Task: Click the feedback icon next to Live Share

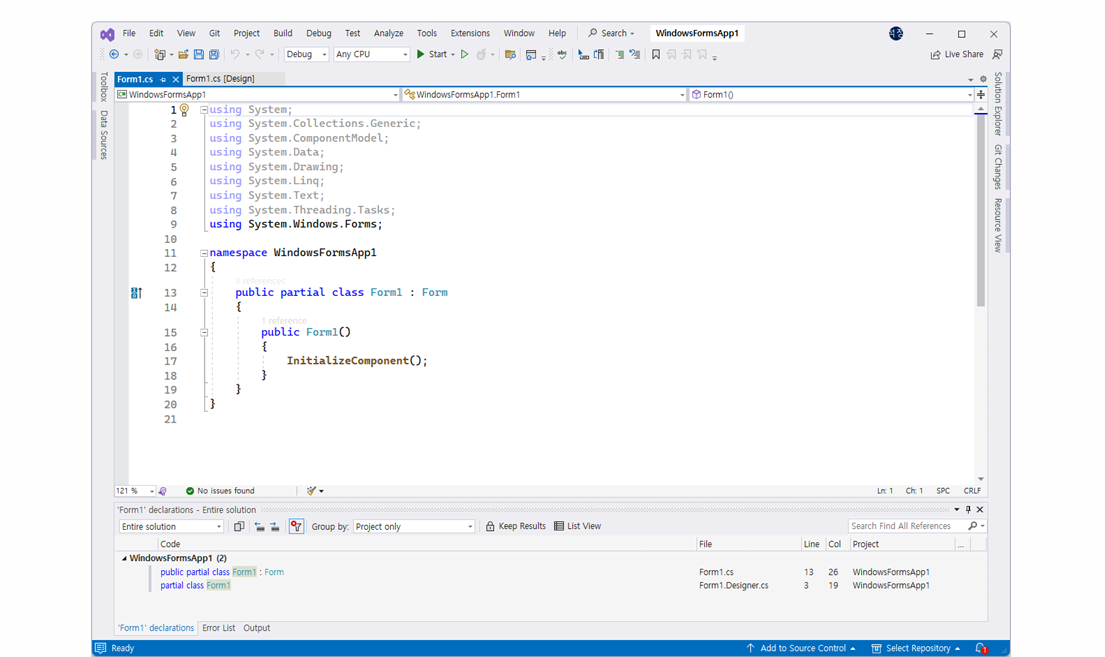Action: pos(997,54)
